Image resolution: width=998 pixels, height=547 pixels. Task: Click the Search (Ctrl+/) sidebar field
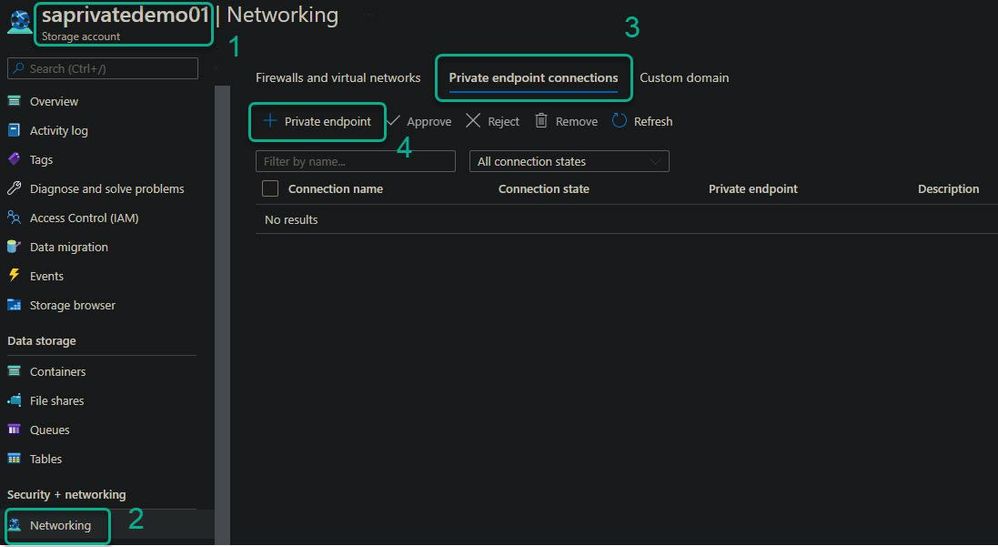pos(102,69)
